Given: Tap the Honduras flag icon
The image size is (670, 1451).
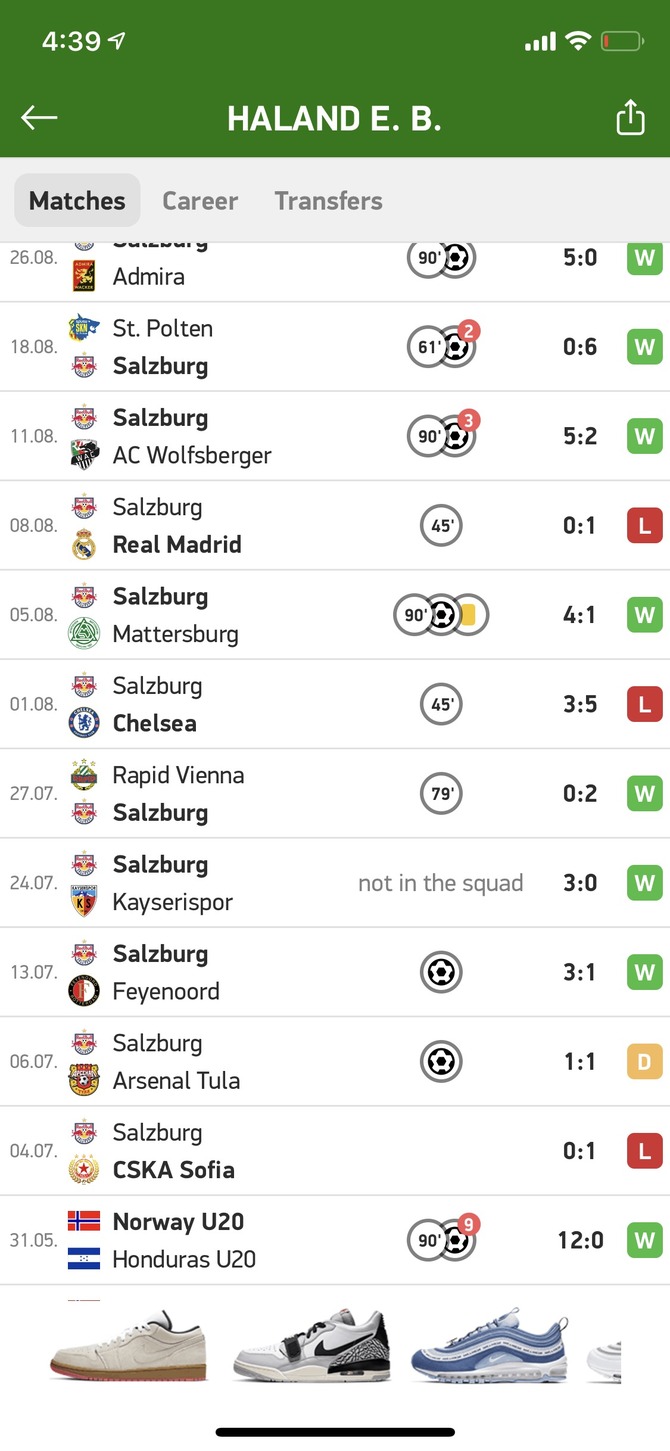Looking at the screenshot, I should point(84,1259).
